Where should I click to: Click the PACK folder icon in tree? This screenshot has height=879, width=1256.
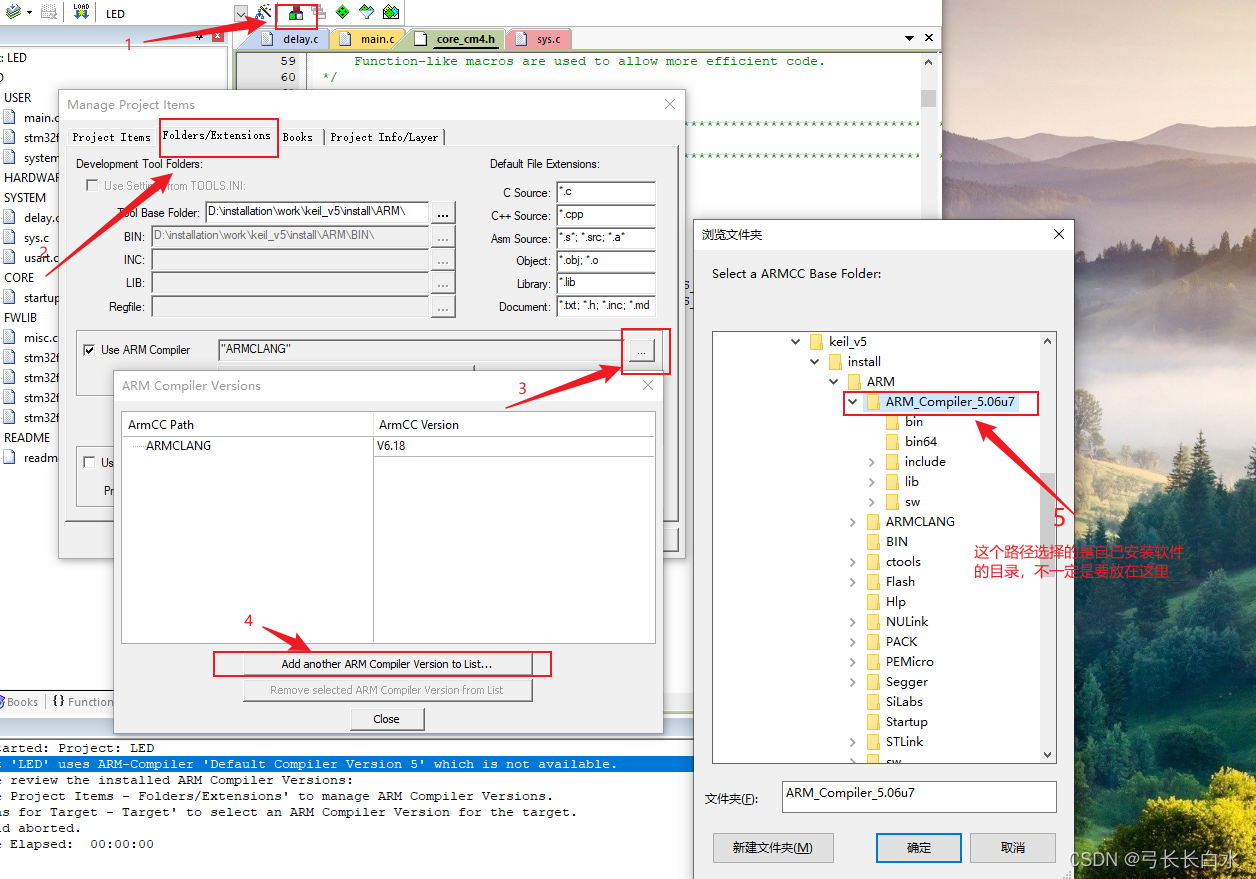874,642
